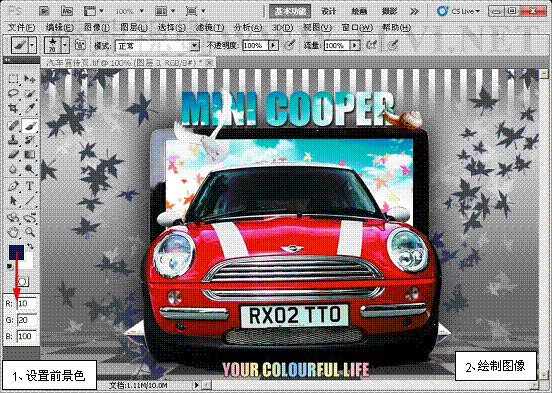Select the Rectangular Marquee tool
The image size is (552, 393).
coord(13,79)
